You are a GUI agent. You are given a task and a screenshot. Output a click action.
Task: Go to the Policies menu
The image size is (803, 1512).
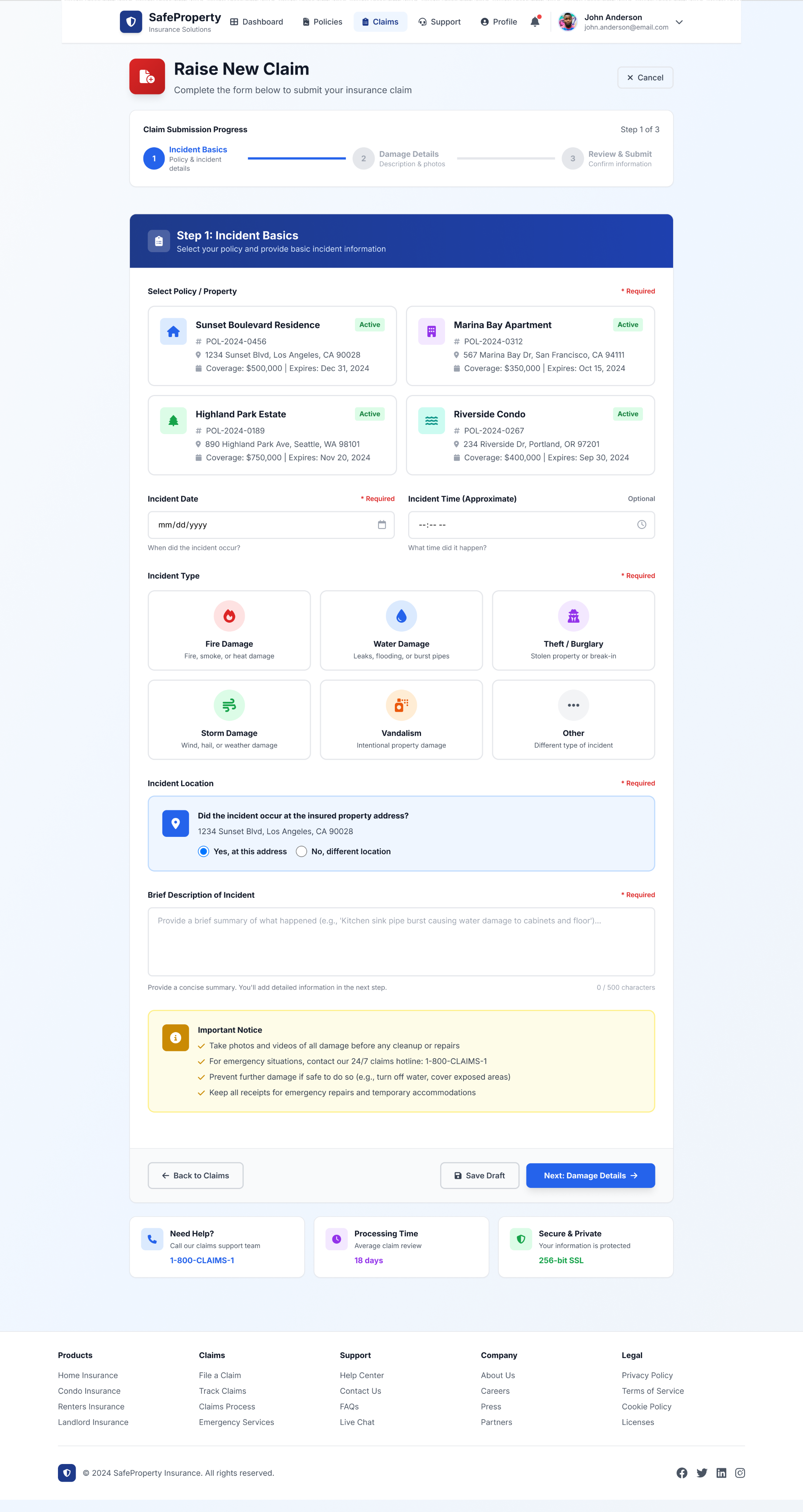[x=322, y=22]
